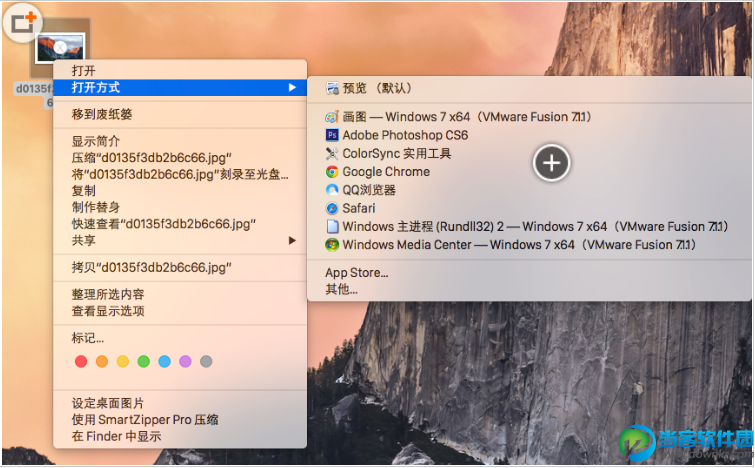Apply the green tag color

point(143,362)
